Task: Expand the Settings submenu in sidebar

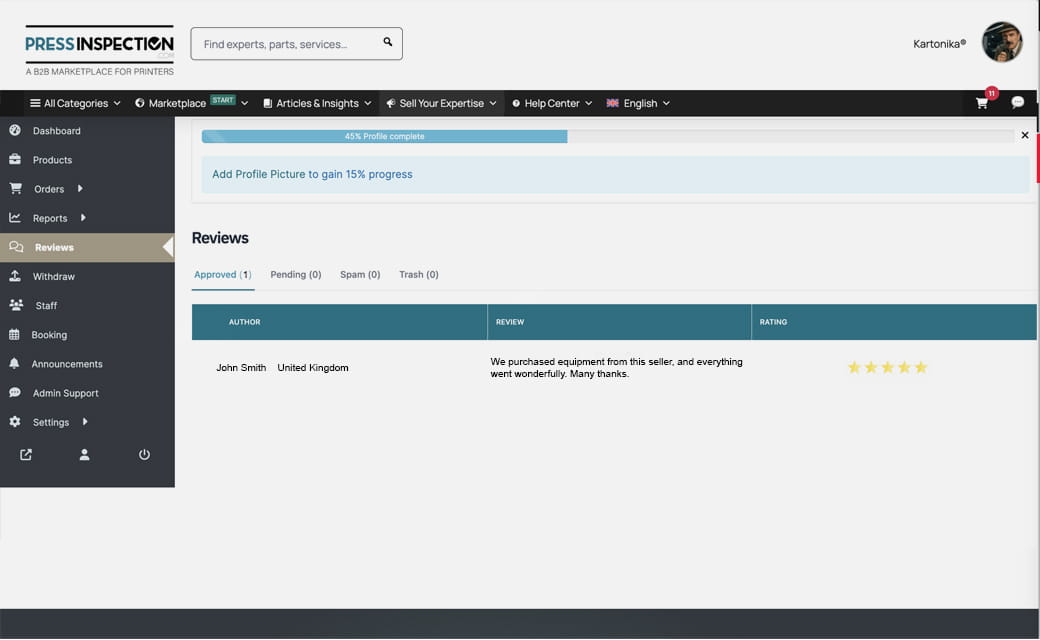Action: click(51, 422)
